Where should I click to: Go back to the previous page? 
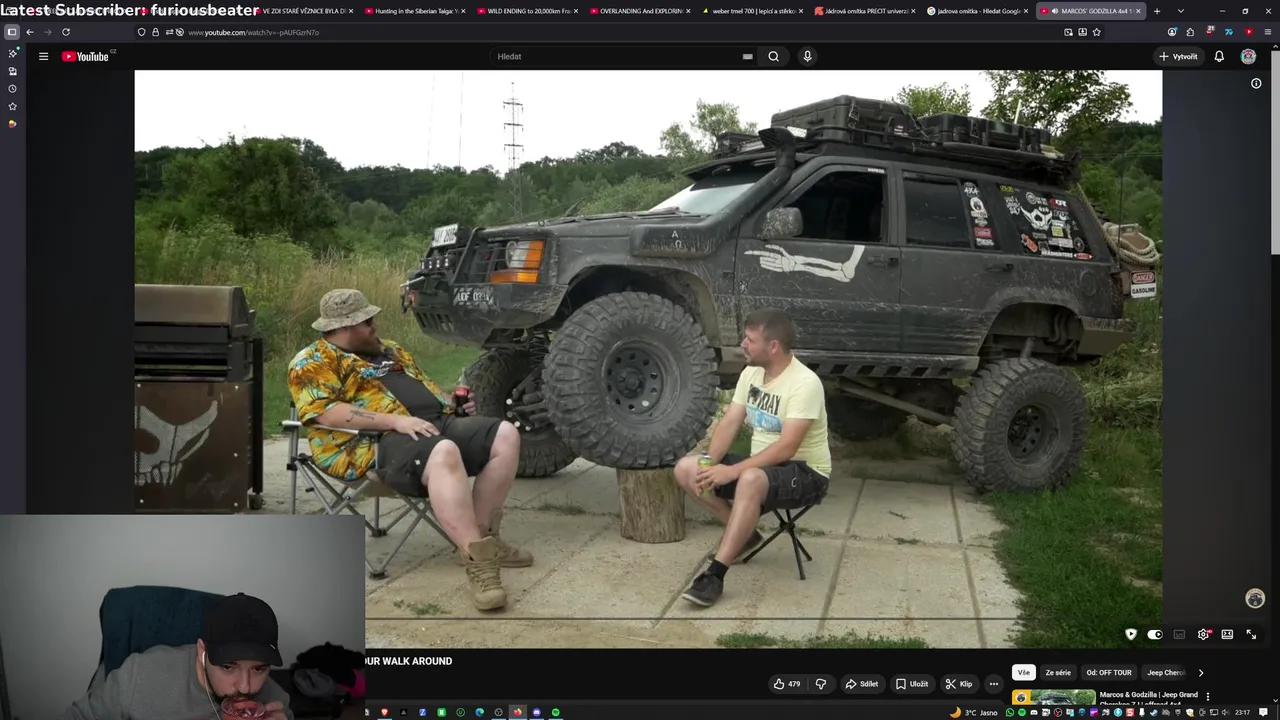click(30, 32)
